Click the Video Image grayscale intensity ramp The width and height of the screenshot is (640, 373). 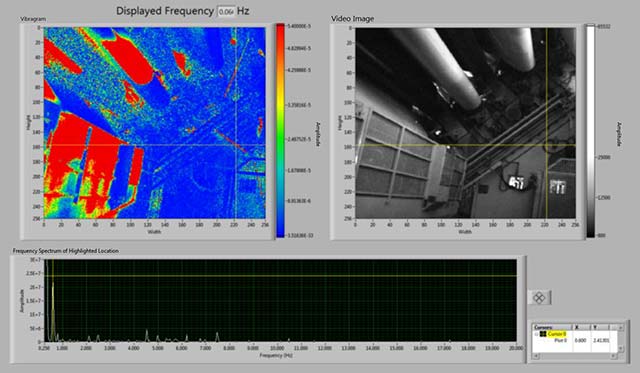[591, 131]
